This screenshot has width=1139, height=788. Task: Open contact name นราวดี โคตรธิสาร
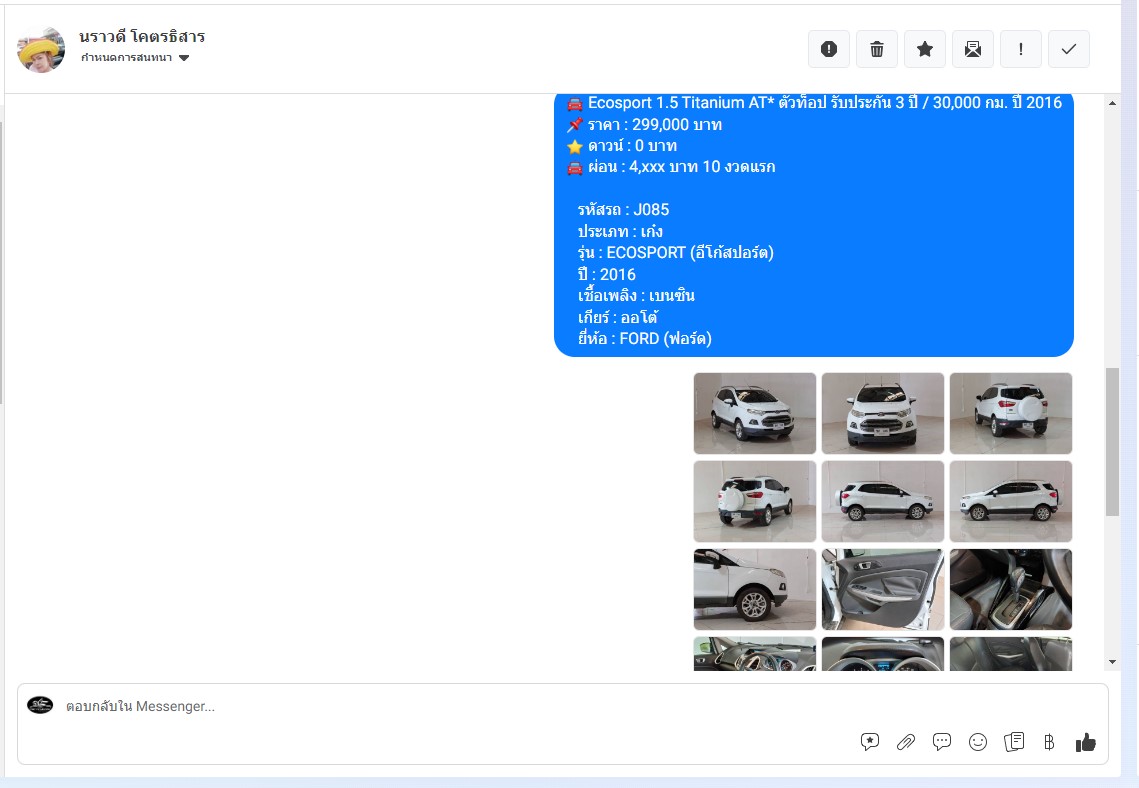[142, 36]
